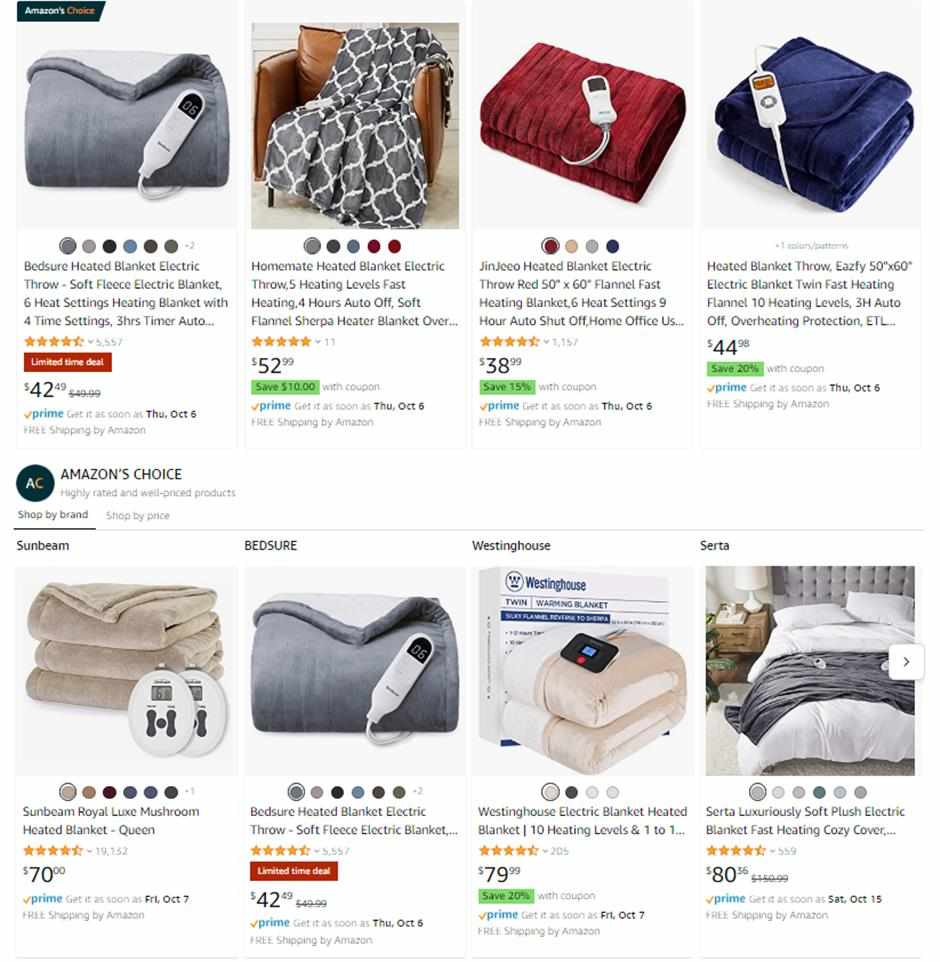Click the AC Amazon's Choice round icon
The image size is (940, 962).
[35, 483]
